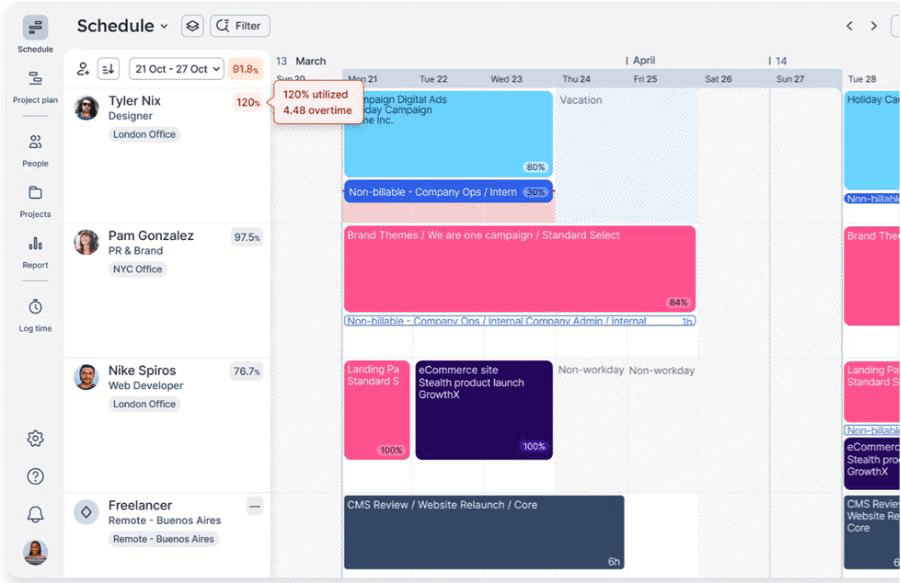Open the CMS Review / Website Relaunch / Core booking
901x583 pixels.
[484, 532]
